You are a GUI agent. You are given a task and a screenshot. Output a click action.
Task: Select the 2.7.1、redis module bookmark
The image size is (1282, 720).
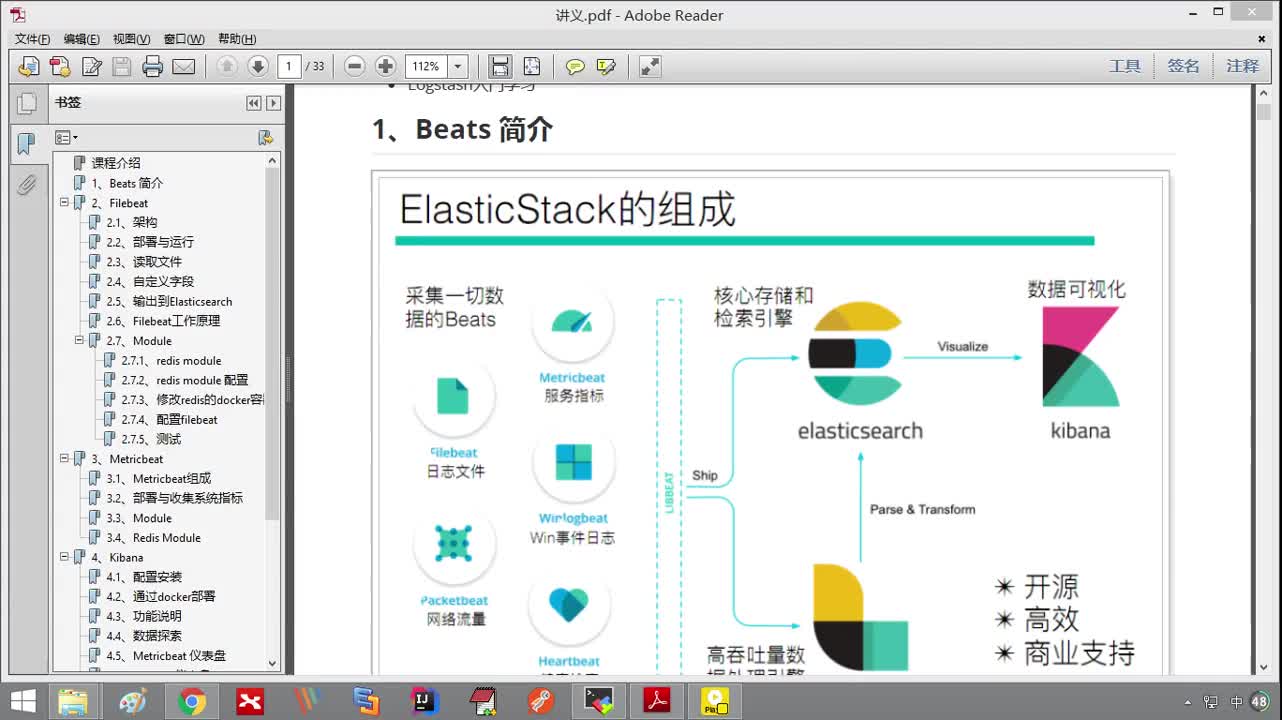click(x=171, y=361)
